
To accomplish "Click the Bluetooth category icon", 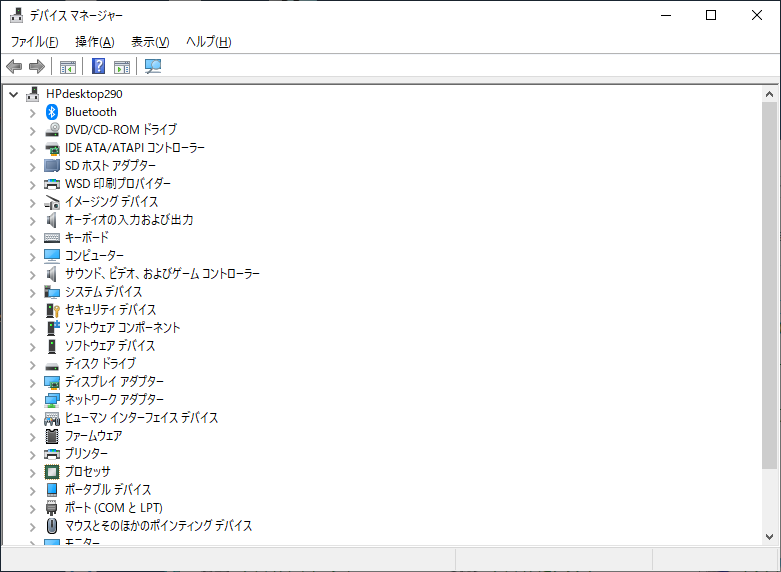I will (52, 112).
